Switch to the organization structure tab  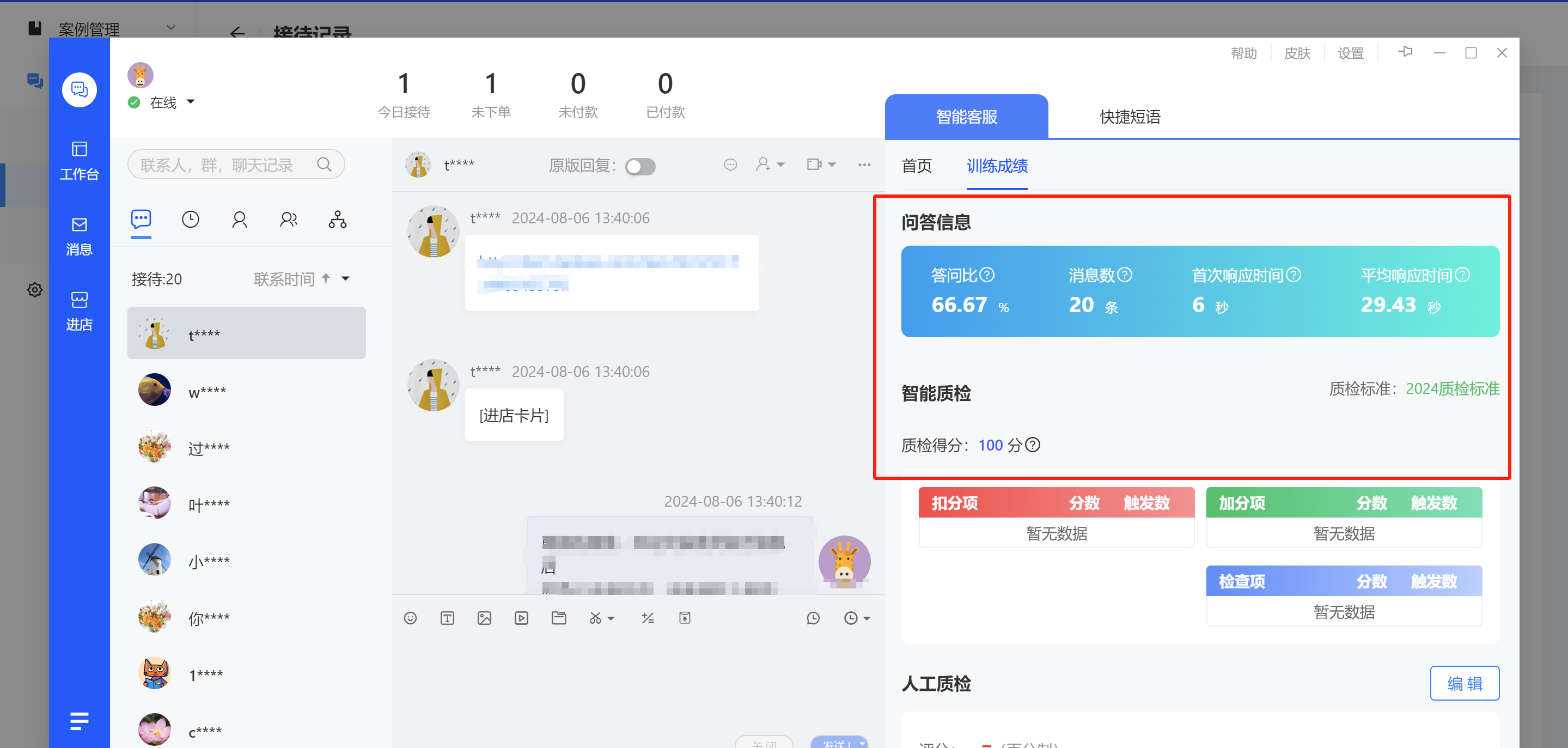[338, 220]
